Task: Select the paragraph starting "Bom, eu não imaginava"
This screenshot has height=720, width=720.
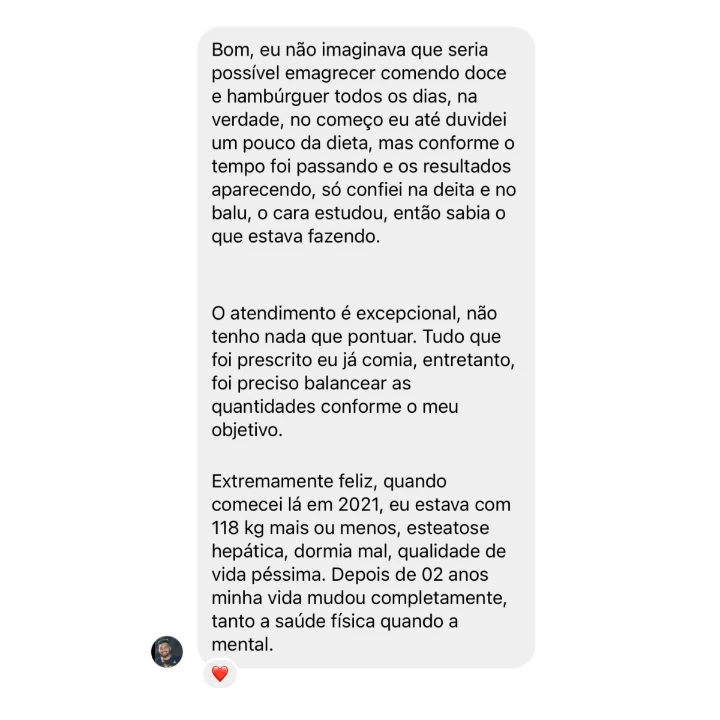Action: coord(364,143)
